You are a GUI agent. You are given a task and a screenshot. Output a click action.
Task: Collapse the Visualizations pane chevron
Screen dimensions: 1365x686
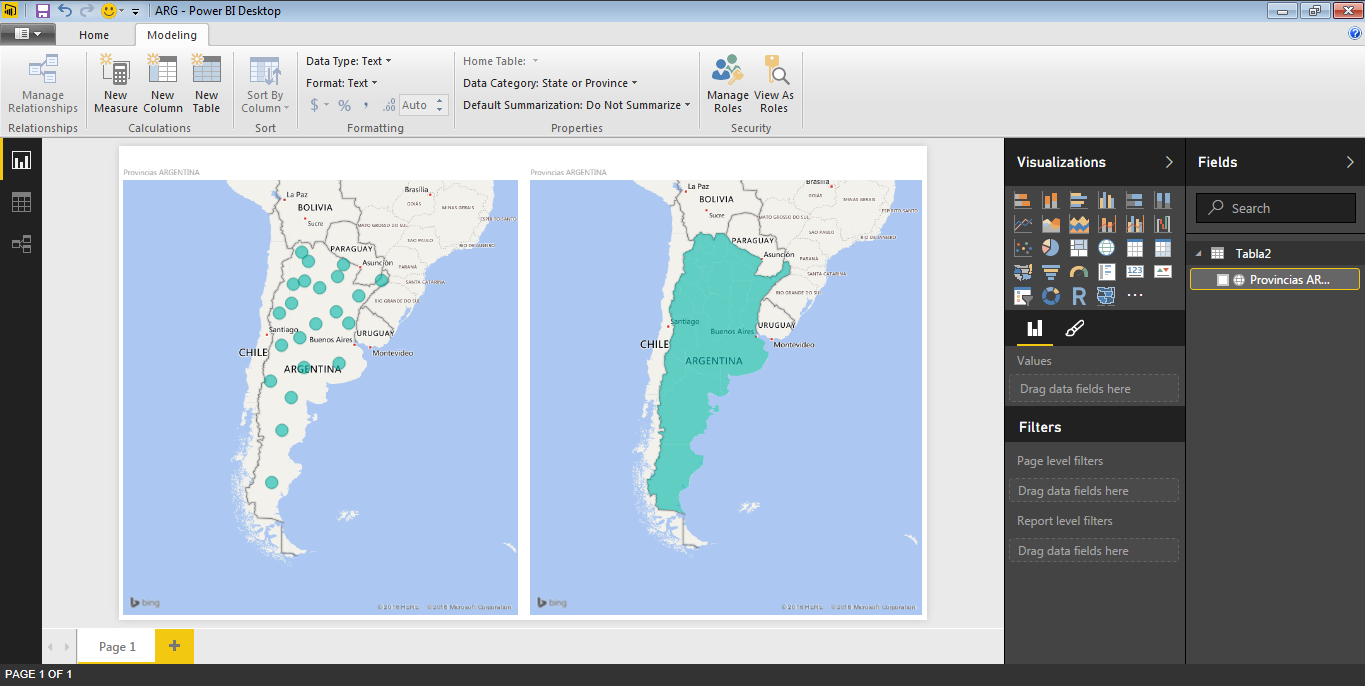point(1169,162)
